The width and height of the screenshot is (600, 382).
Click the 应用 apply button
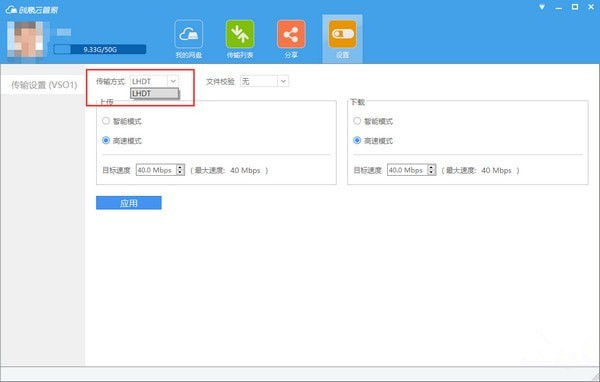pos(129,203)
